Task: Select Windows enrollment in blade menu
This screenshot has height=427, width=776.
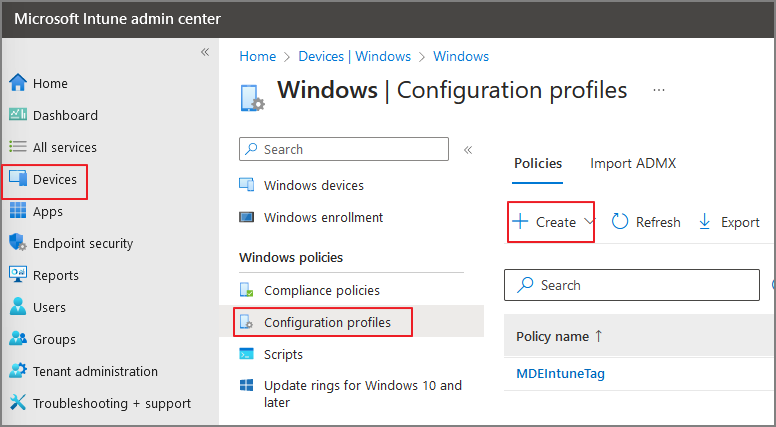Action: (324, 217)
